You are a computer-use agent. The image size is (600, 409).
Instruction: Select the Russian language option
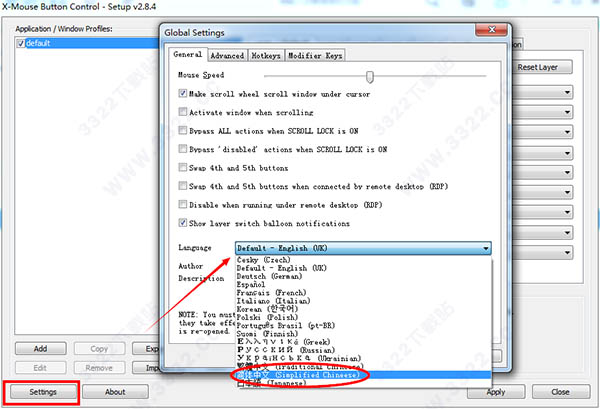click(363, 350)
